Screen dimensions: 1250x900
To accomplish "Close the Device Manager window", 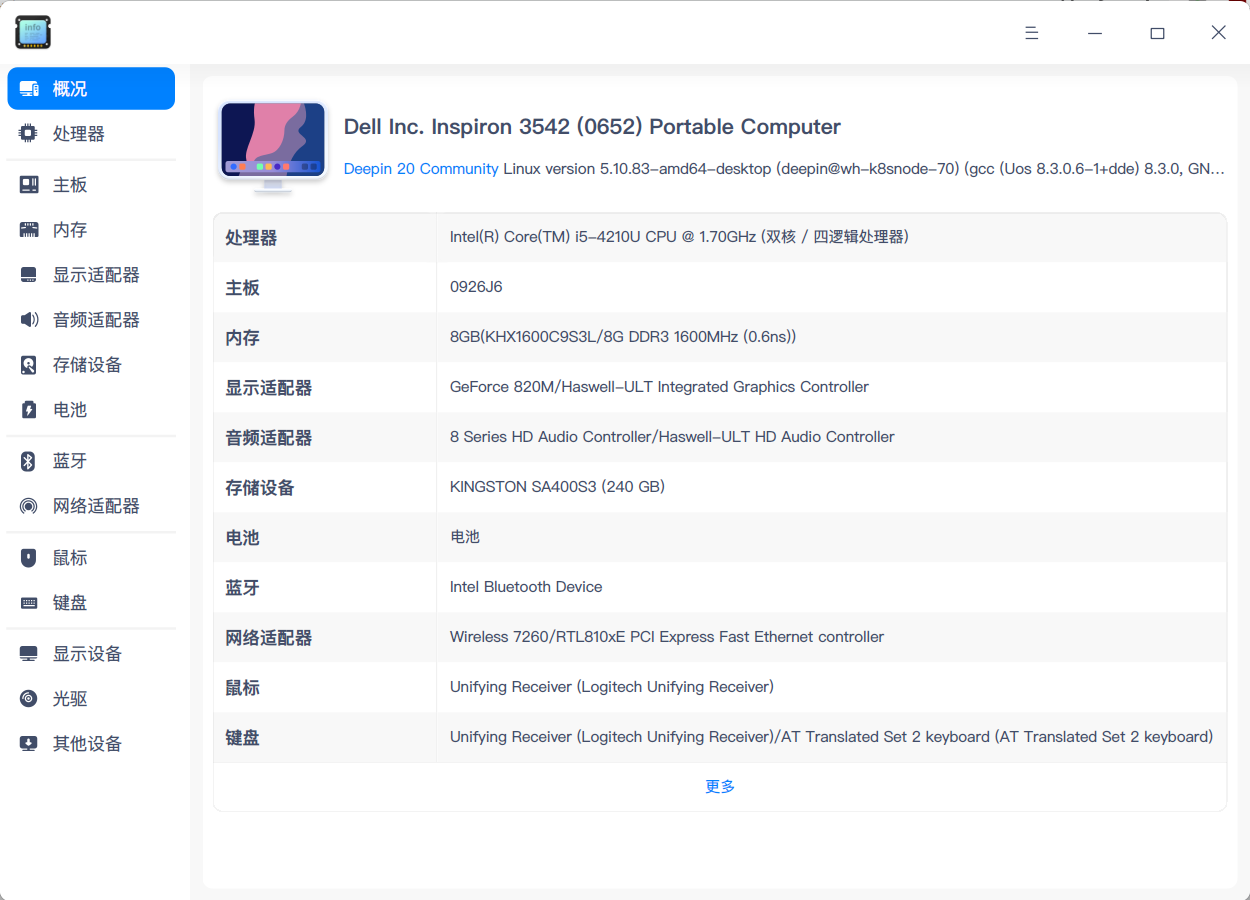I will tap(1218, 33).
